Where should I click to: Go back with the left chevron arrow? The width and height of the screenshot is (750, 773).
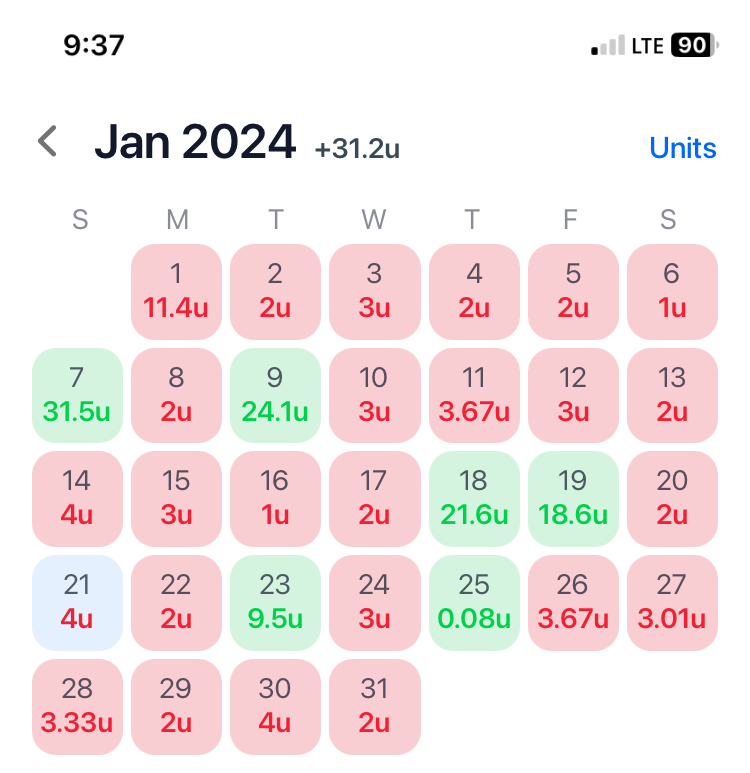(48, 141)
